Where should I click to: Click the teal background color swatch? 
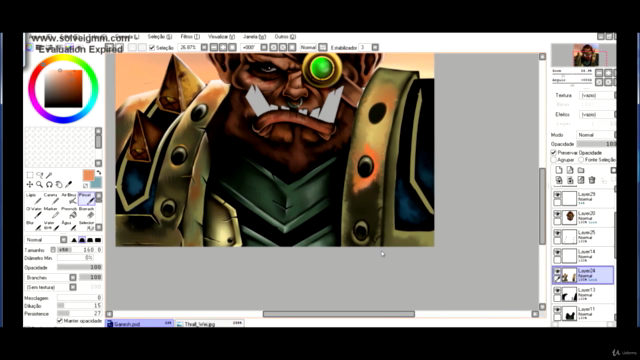point(97,183)
